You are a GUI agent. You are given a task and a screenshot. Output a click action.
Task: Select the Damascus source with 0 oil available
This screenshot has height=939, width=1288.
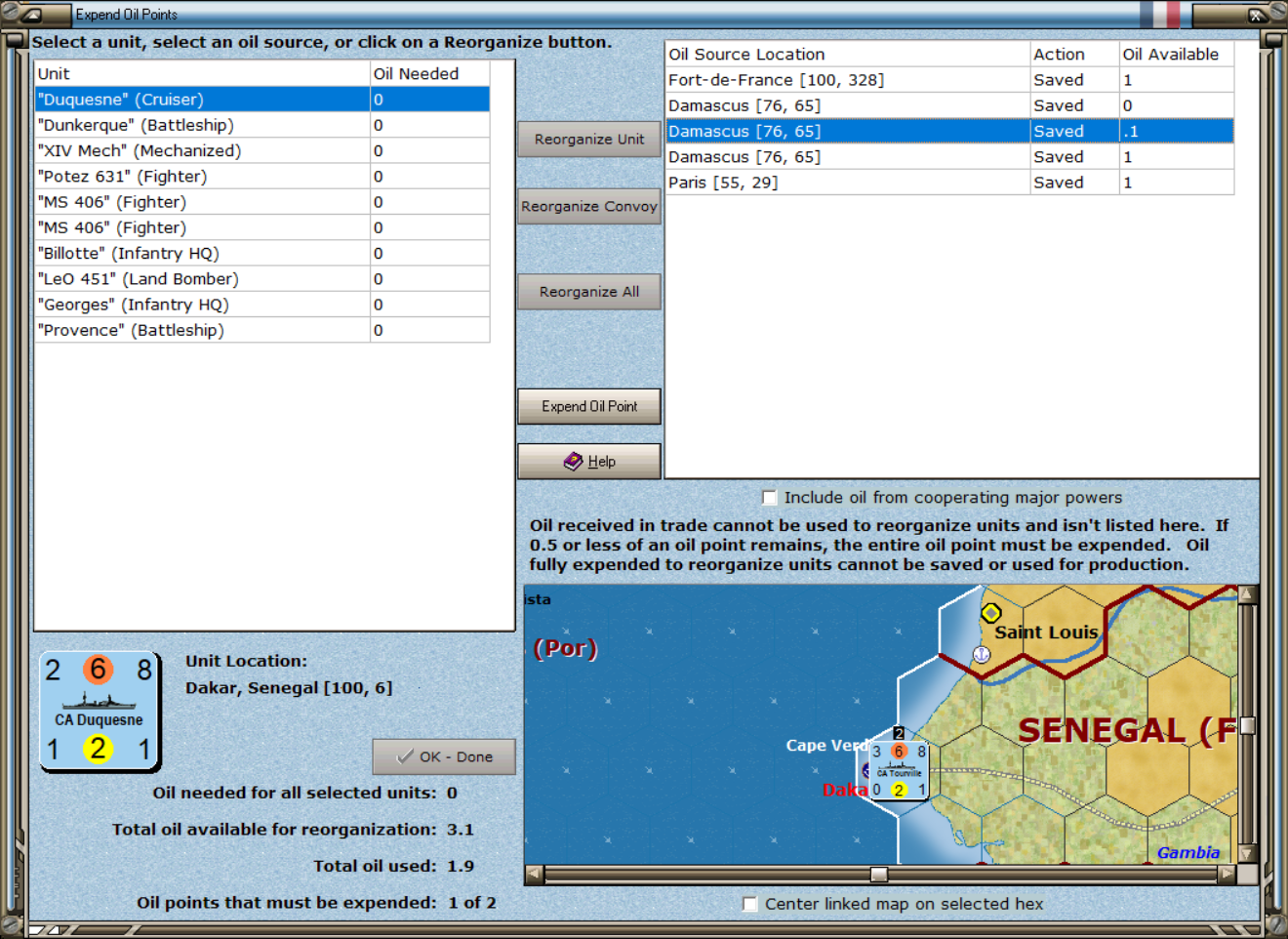coord(949,105)
